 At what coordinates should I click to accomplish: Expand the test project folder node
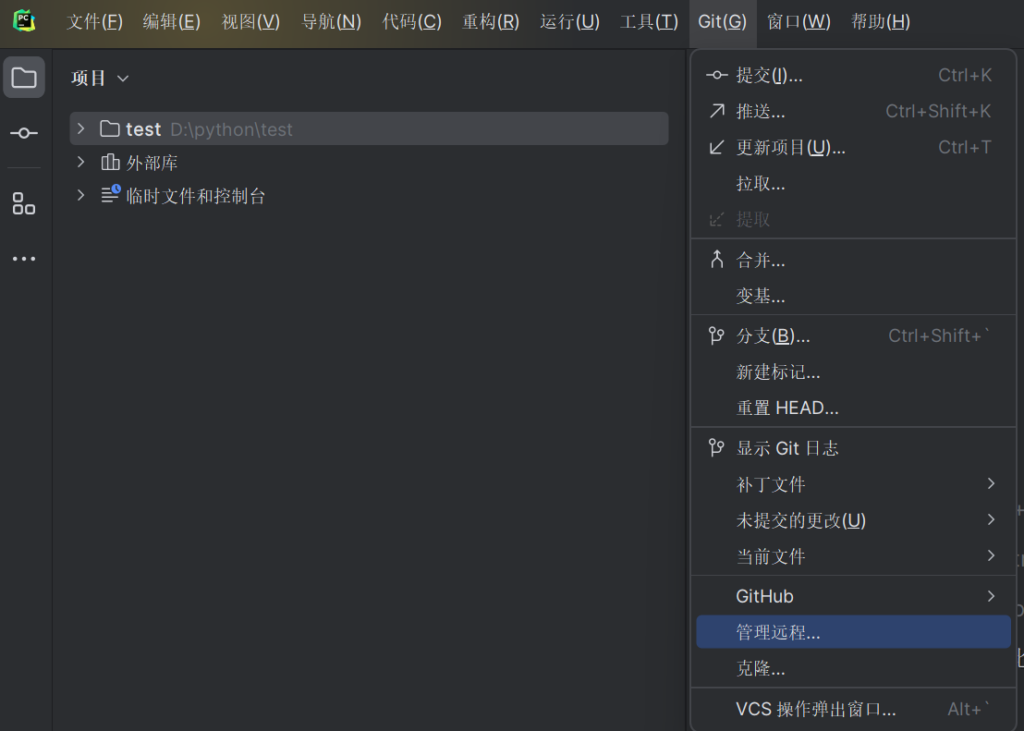81,129
